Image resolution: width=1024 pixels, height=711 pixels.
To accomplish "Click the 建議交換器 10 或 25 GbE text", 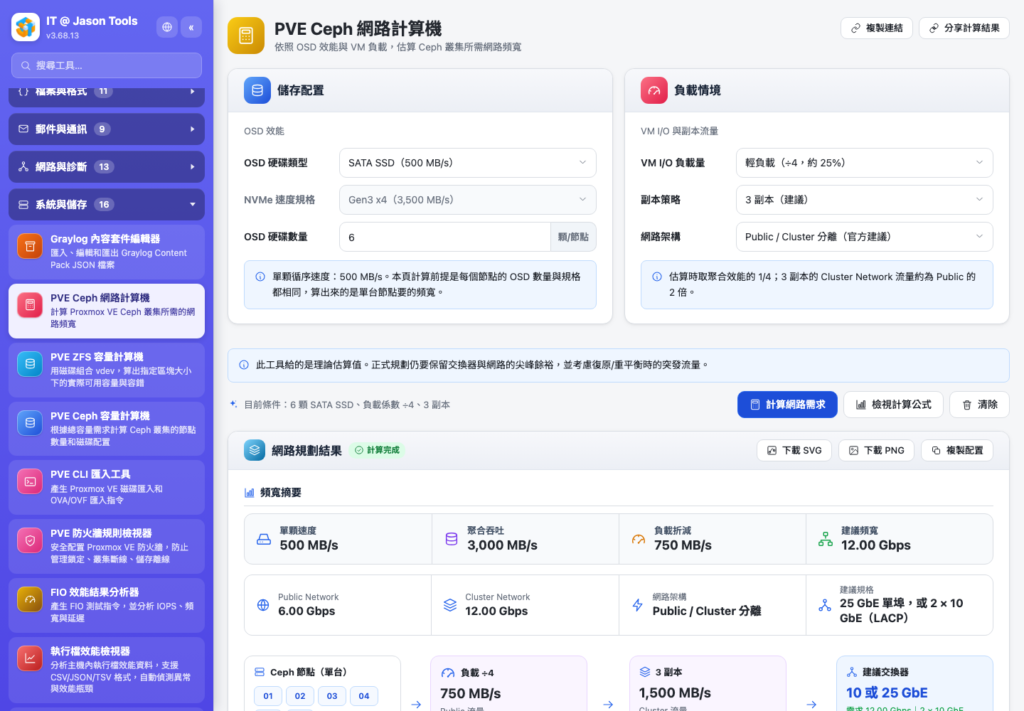I will click(887, 693).
